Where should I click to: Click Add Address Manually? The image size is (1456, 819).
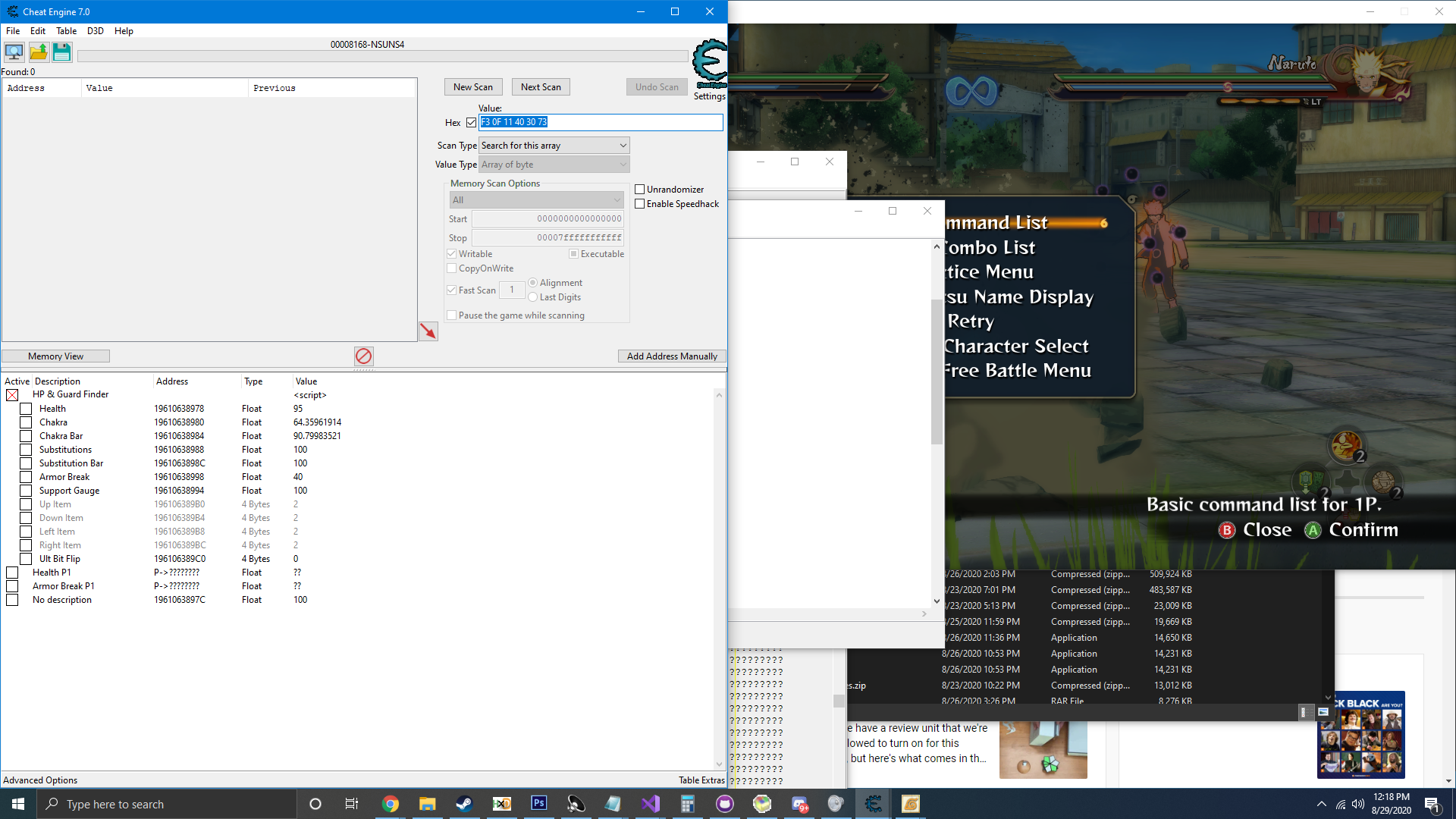pos(671,356)
